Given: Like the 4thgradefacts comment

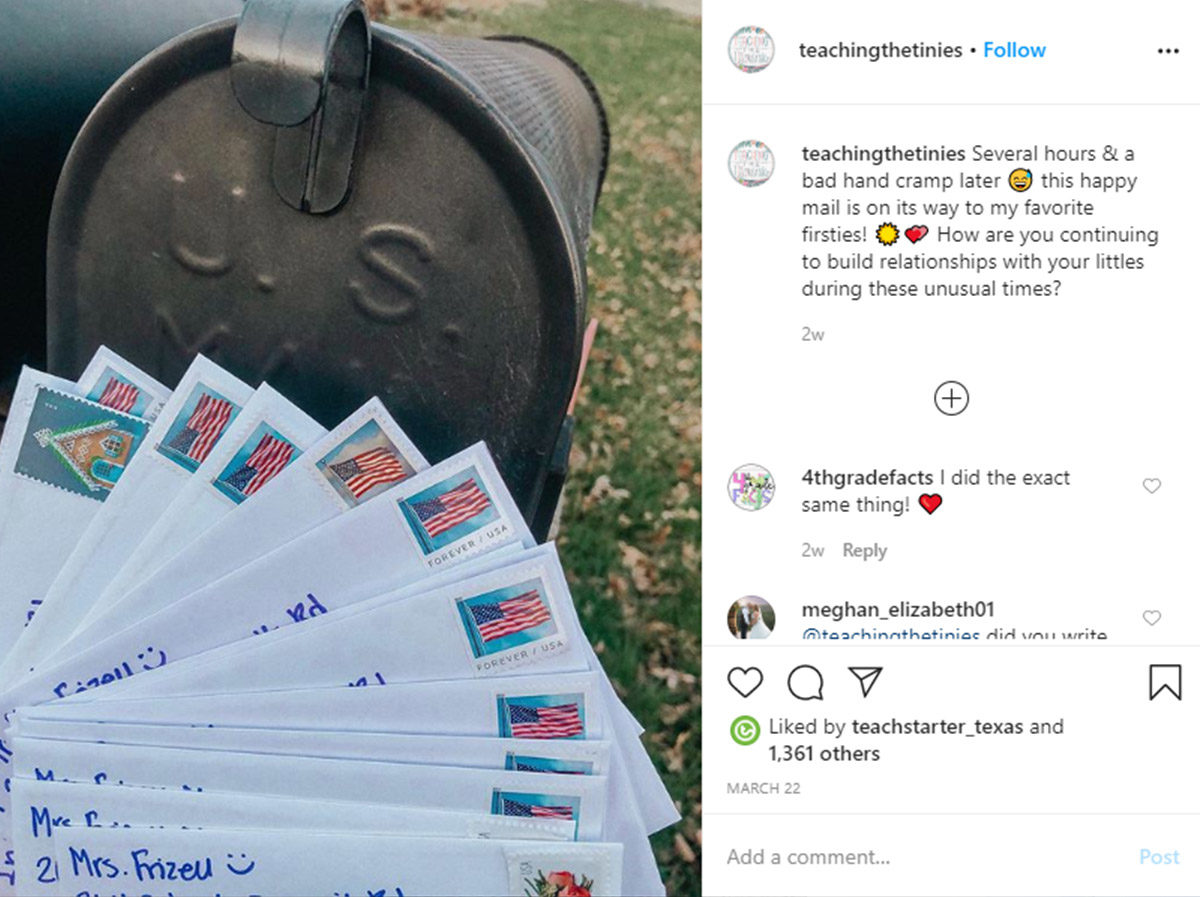Looking at the screenshot, I should coord(1151,486).
